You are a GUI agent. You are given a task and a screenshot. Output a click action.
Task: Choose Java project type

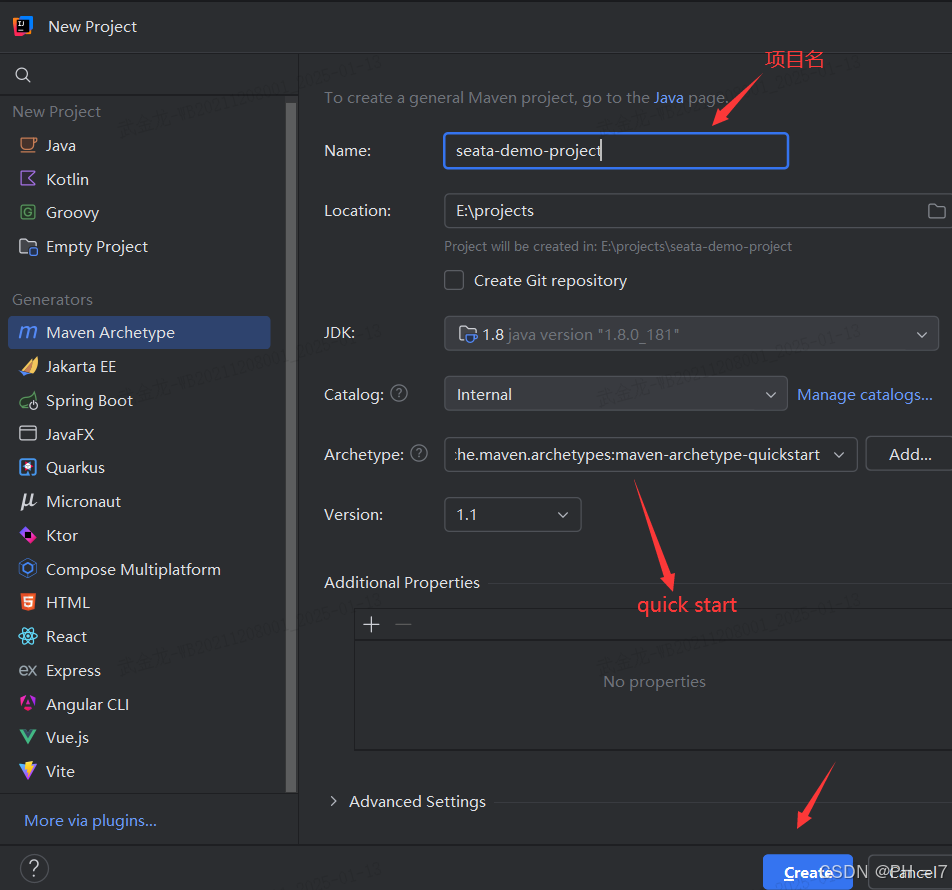[139, 146]
